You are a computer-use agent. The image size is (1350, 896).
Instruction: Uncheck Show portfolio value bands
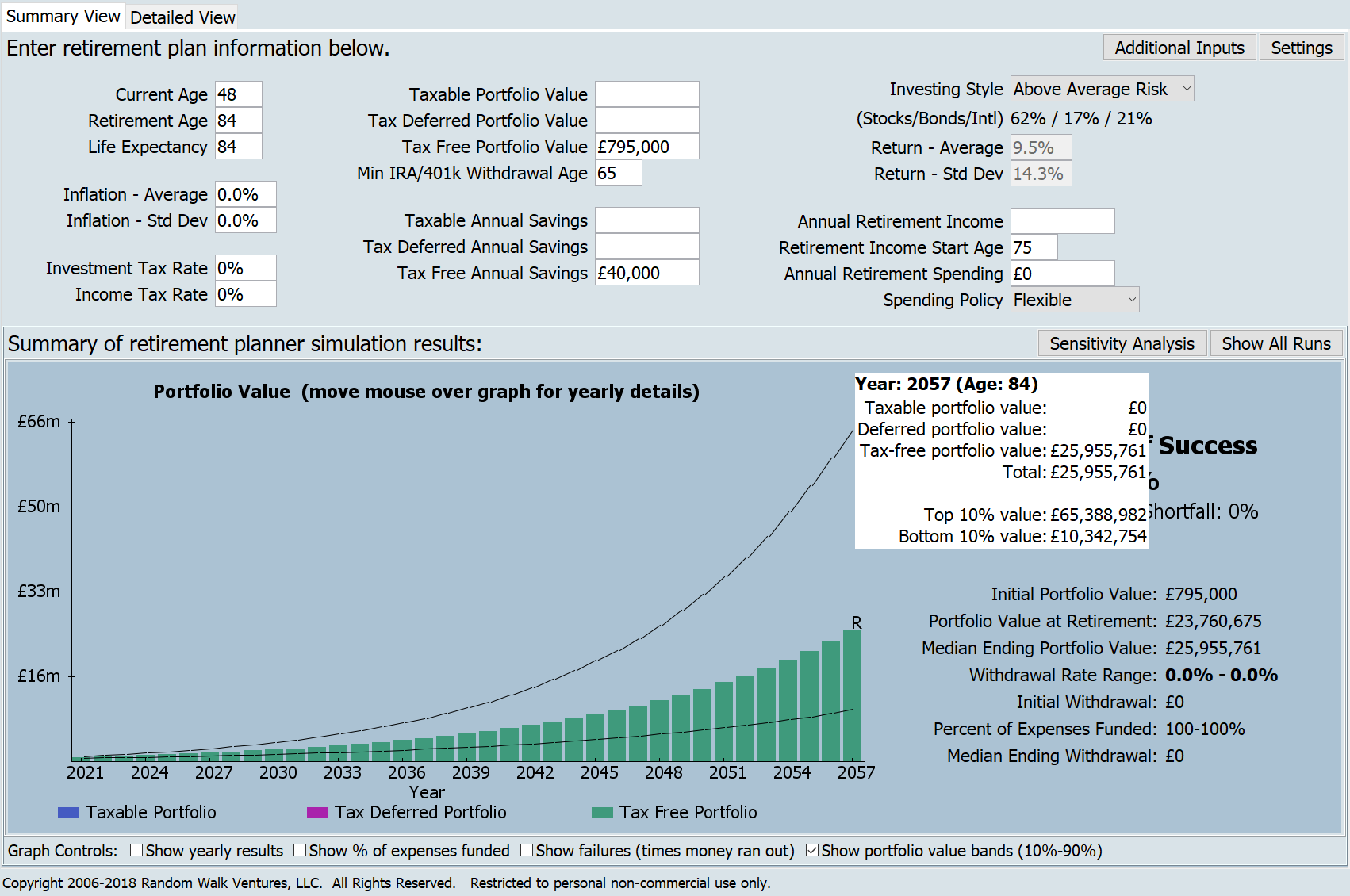coord(812,850)
